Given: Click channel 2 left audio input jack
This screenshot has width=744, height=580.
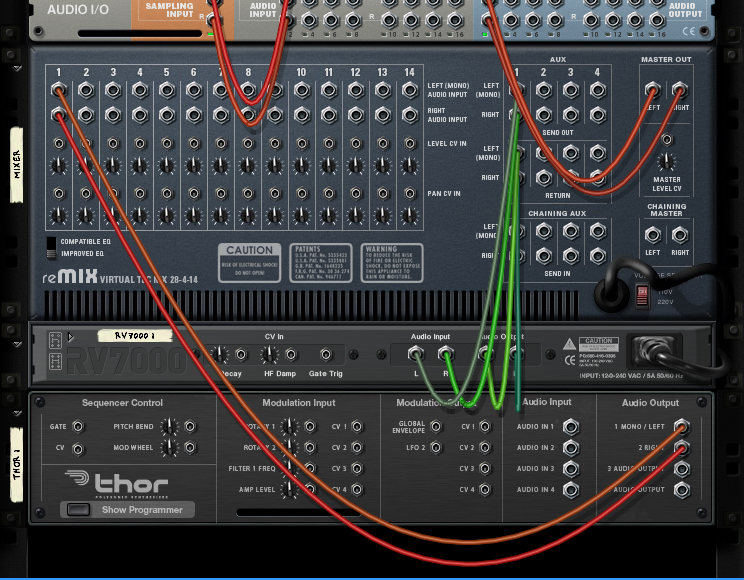Looking at the screenshot, I should tap(86, 90).
